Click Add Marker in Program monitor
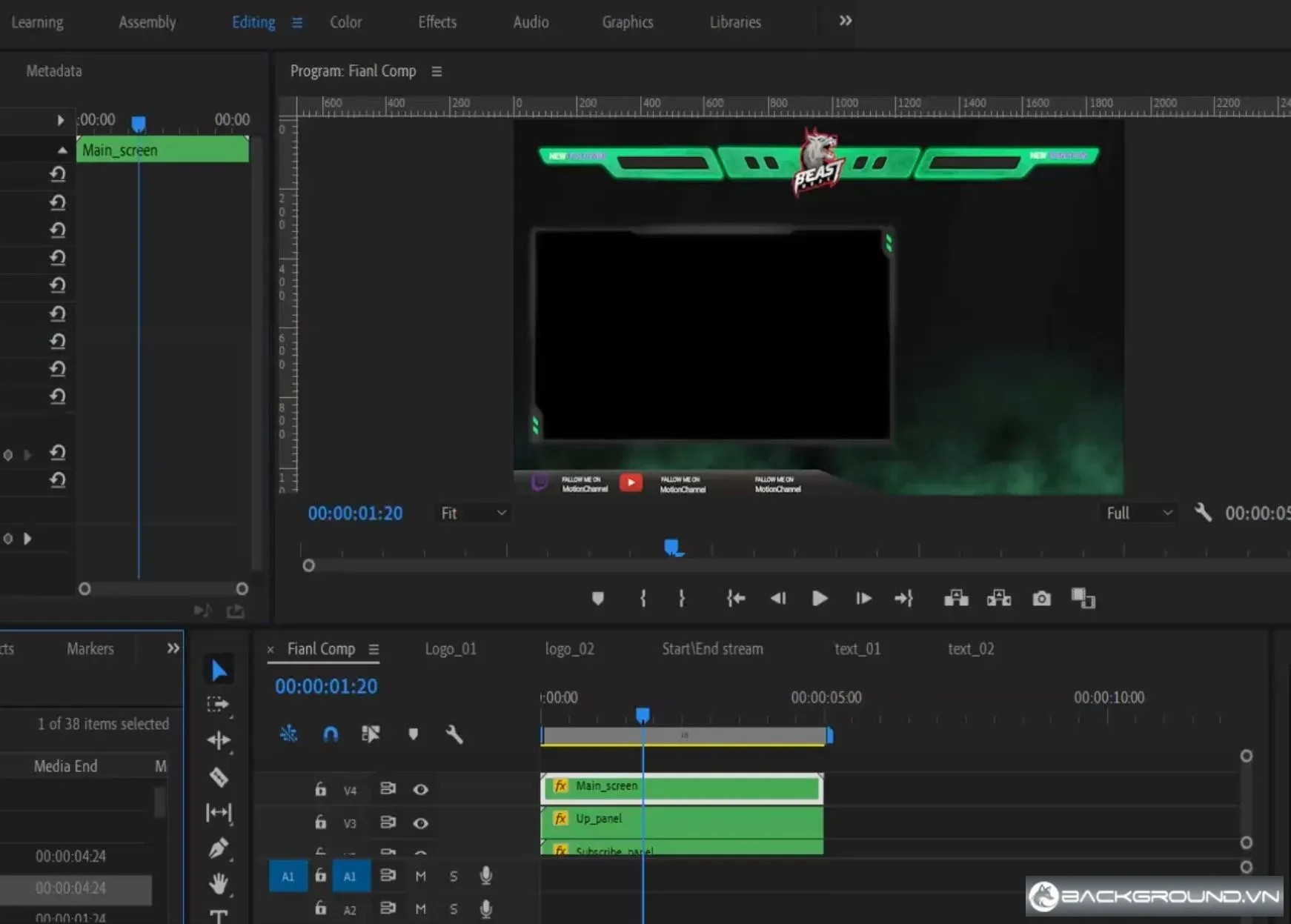Viewport: 1291px width, 924px height. (x=598, y=599)
